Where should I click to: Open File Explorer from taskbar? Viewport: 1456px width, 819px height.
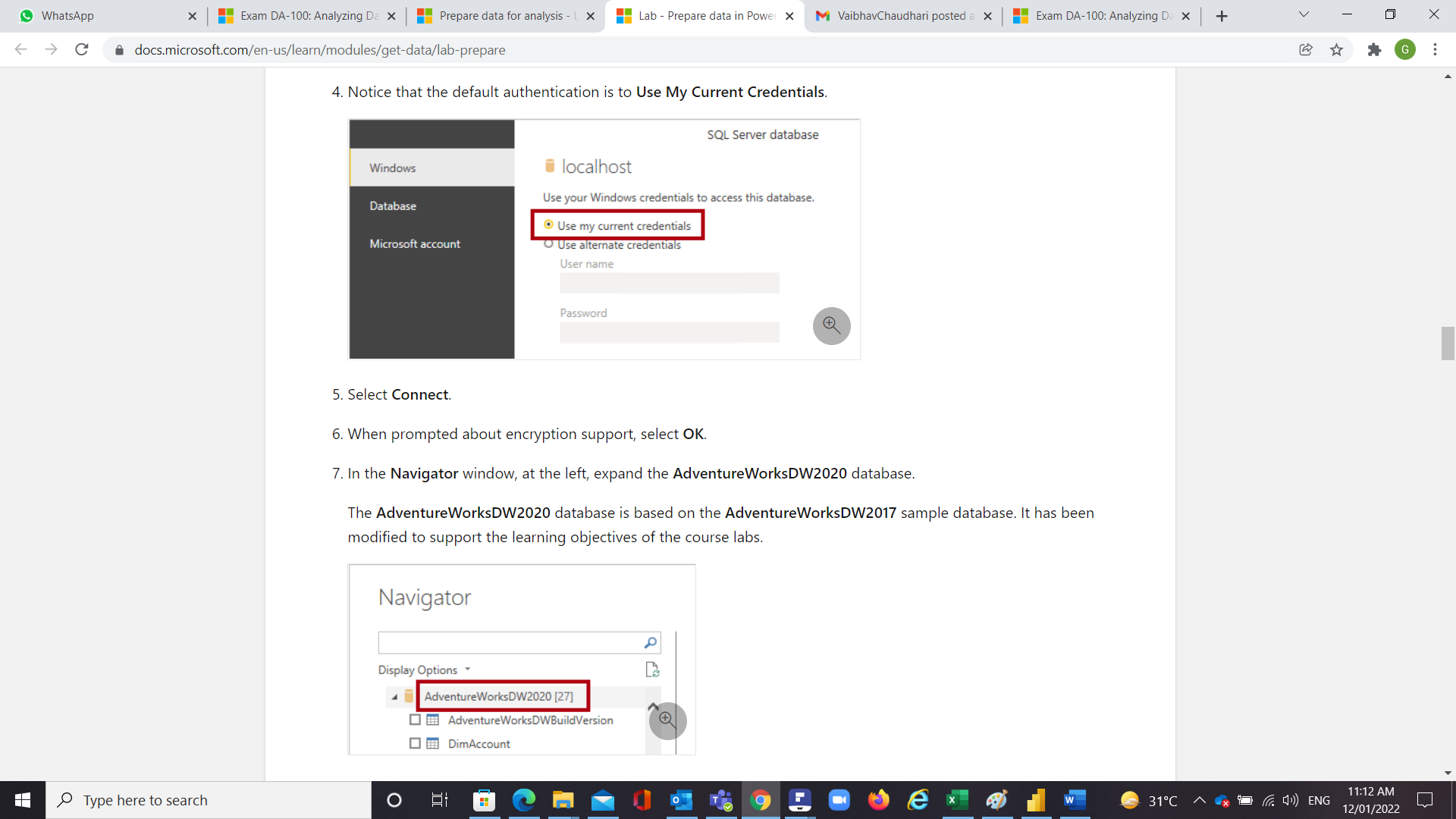click(563, 800)
